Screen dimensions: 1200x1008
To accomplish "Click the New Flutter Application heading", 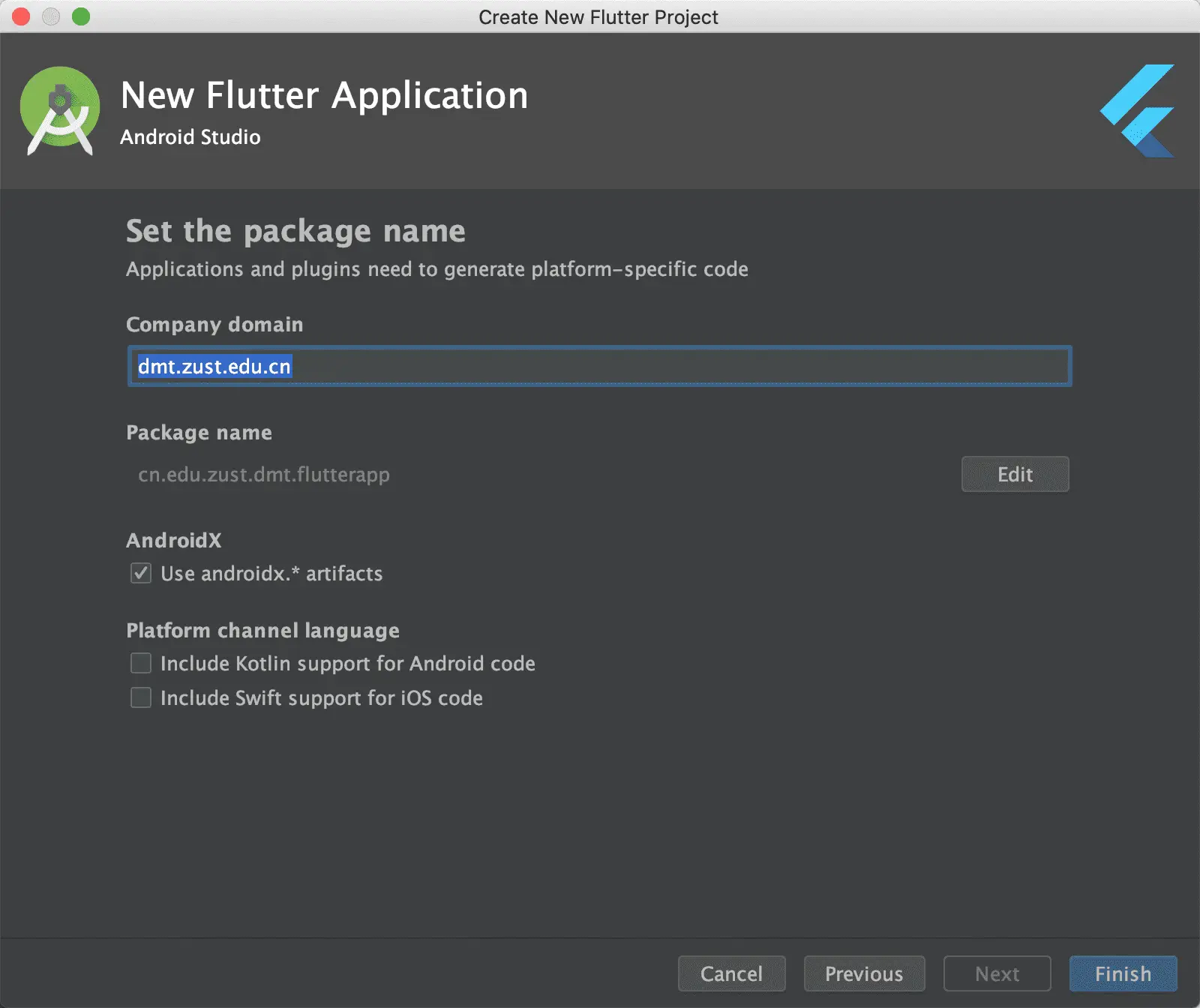I will [x=324, y=96].
